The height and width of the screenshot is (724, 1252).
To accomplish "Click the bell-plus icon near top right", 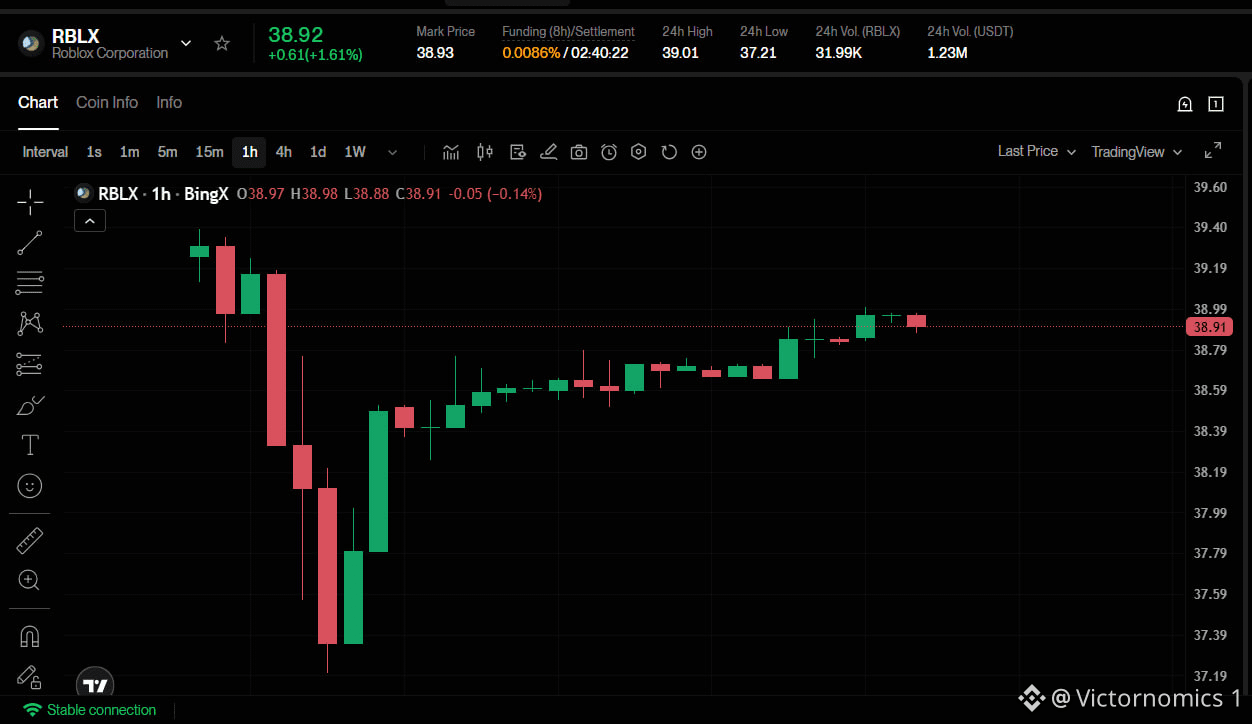I will (1185, 104).
